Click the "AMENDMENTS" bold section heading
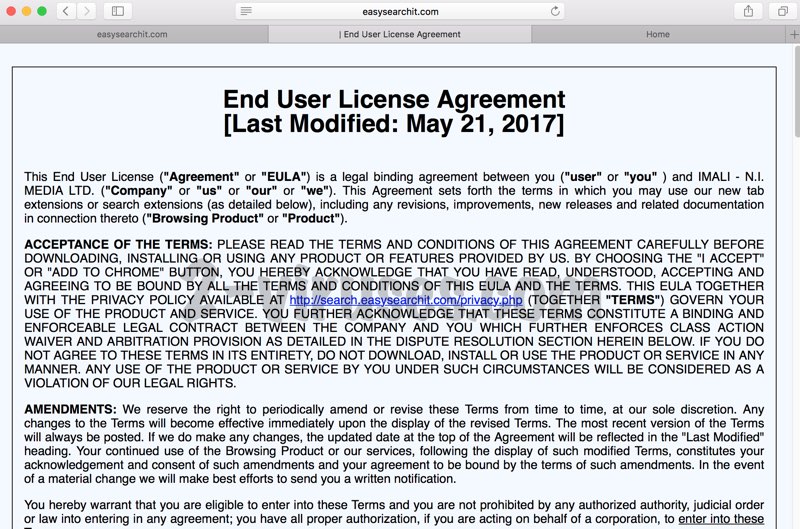Screen dimensions: 800x529 pos(70,409)
